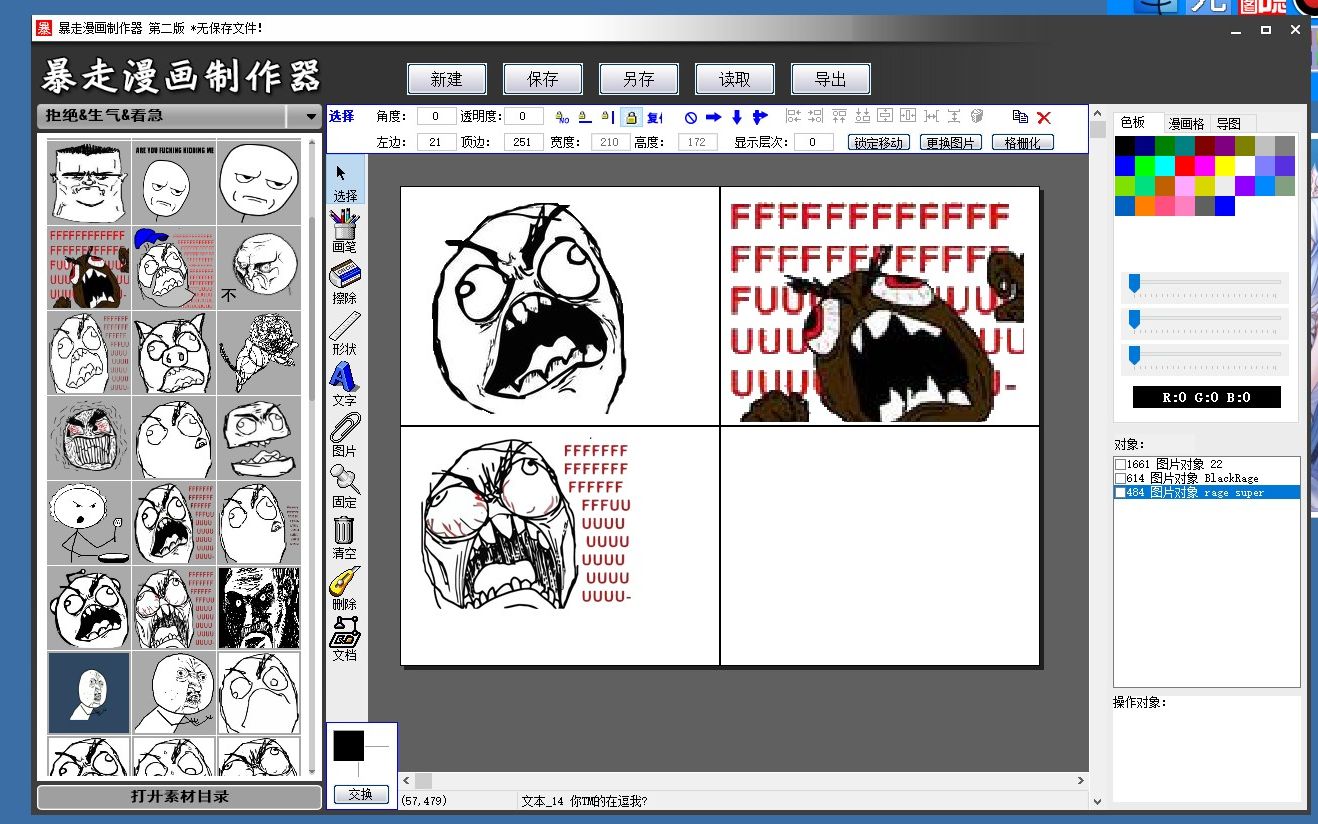This screenshot has height=824, width=1318.
Task: Adjust the second RGB slider
Action: point(1205,323)
